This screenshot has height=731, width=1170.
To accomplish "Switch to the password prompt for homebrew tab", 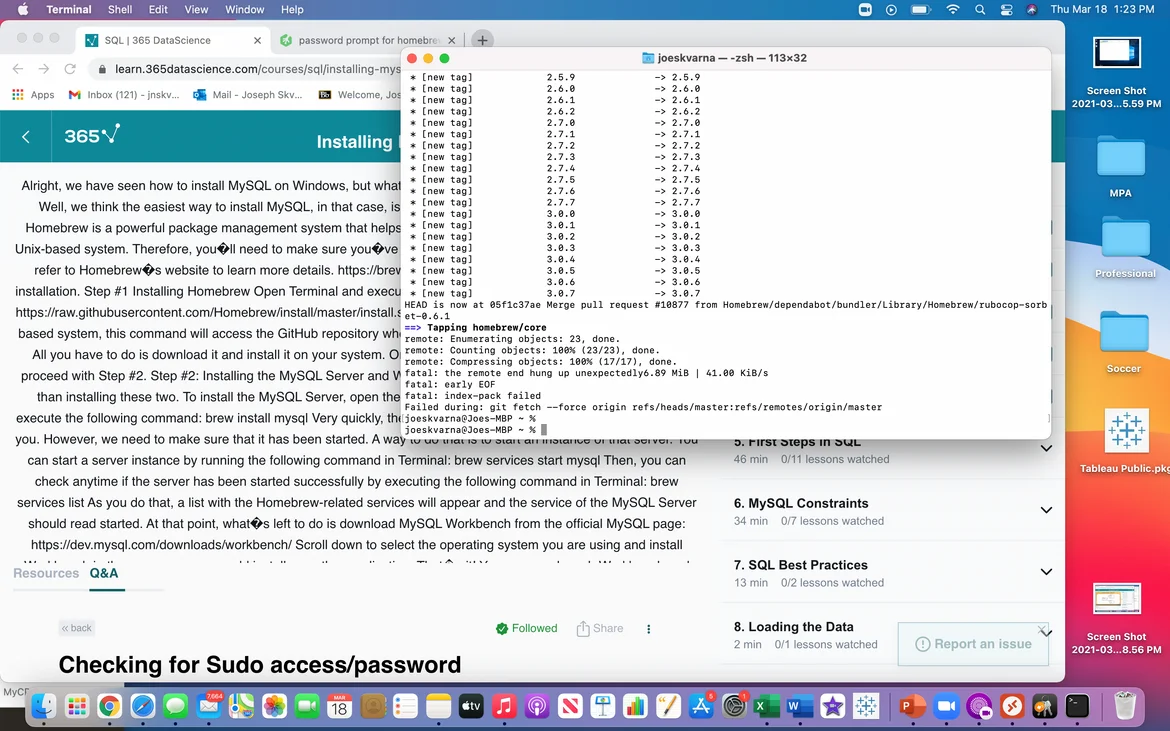I will (x=366, y=40).
